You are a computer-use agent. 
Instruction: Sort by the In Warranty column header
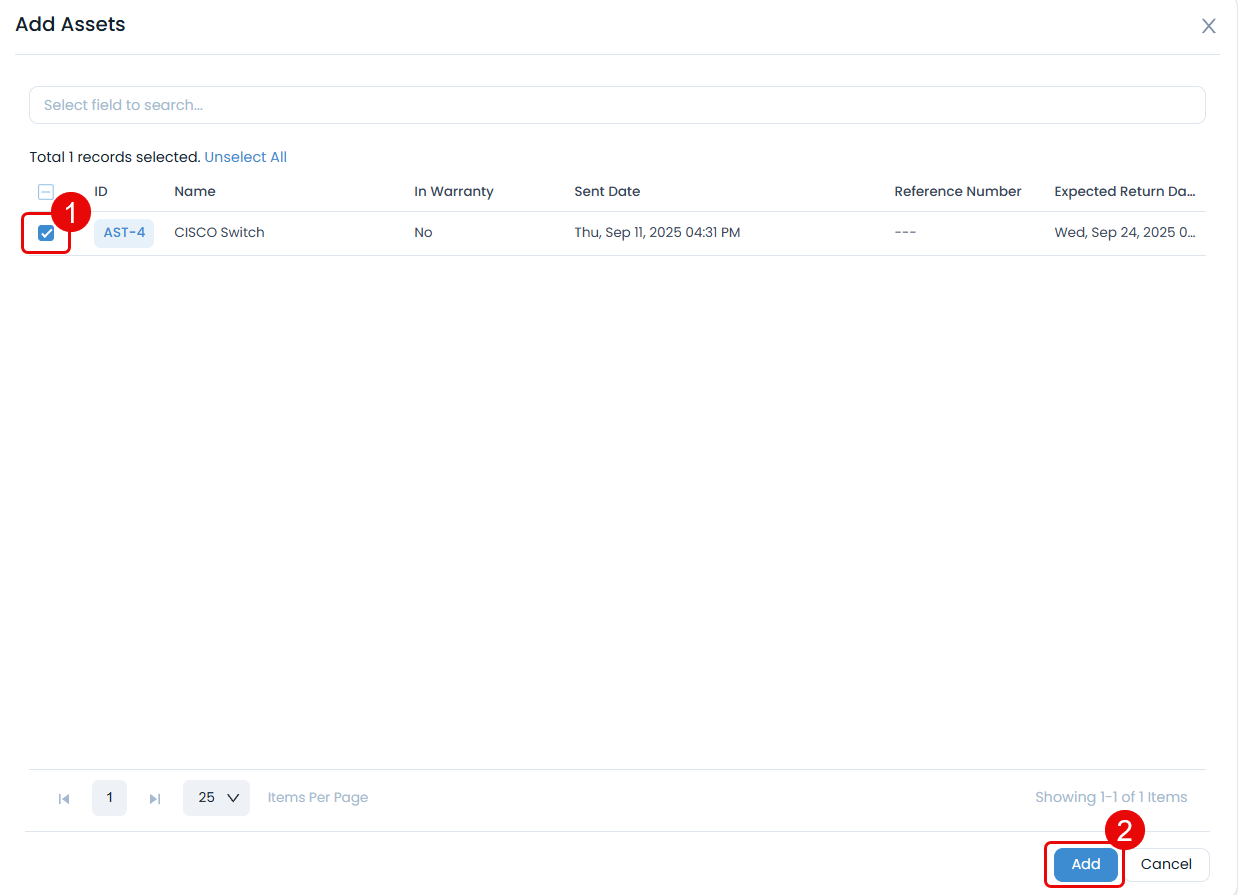point(453,191)
